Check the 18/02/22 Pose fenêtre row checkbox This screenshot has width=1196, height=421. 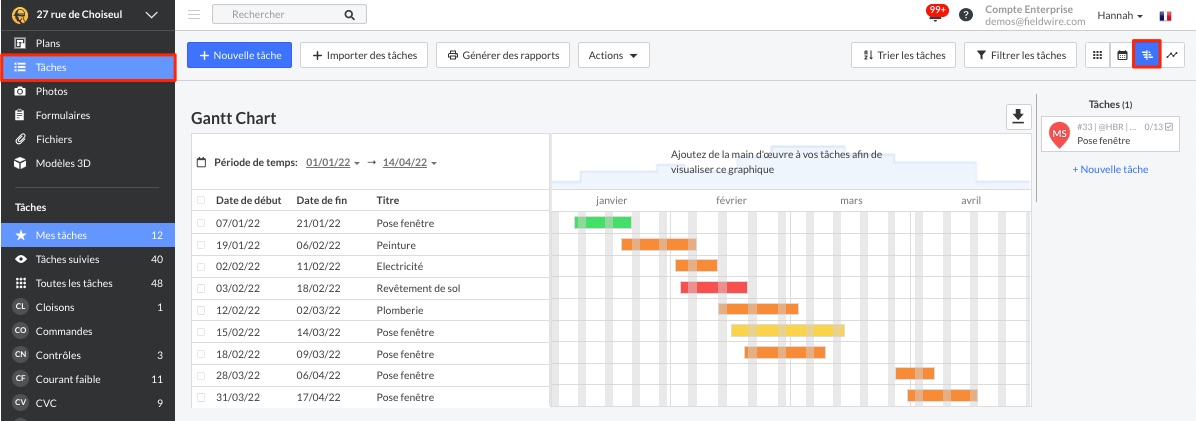point(201,354)
